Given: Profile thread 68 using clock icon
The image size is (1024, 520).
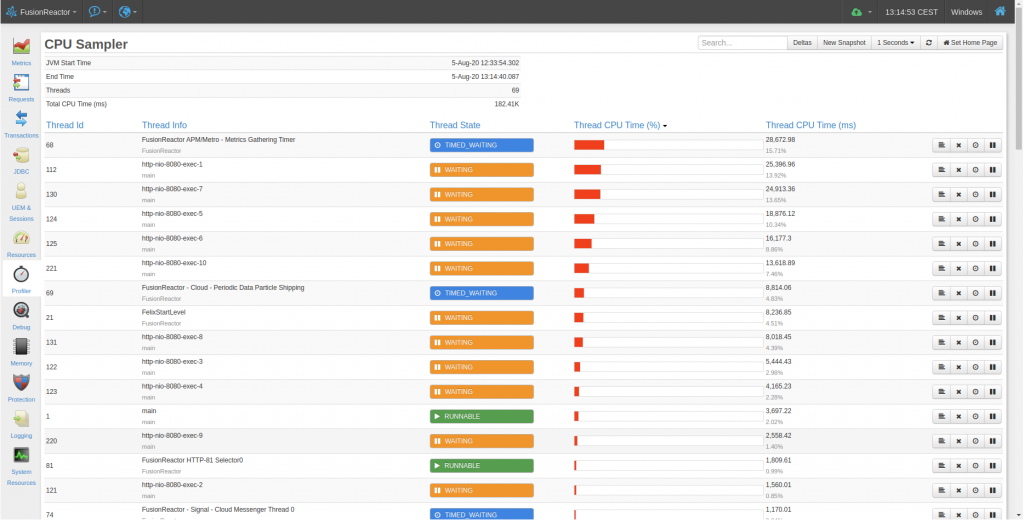Looking at the screenshot, I should [976, 145].
